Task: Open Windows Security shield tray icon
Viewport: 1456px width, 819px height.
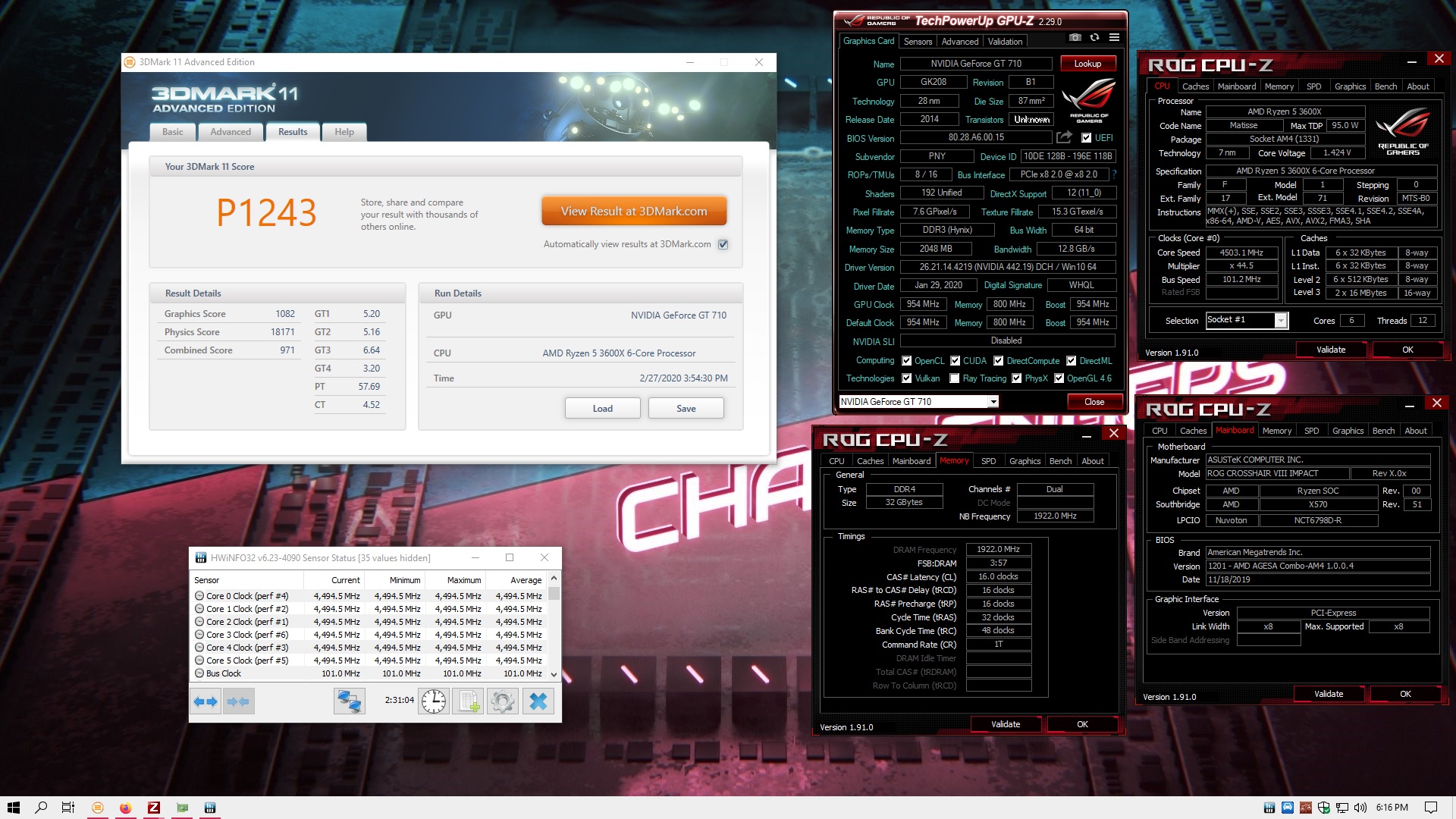Action: pos(1324,808)
